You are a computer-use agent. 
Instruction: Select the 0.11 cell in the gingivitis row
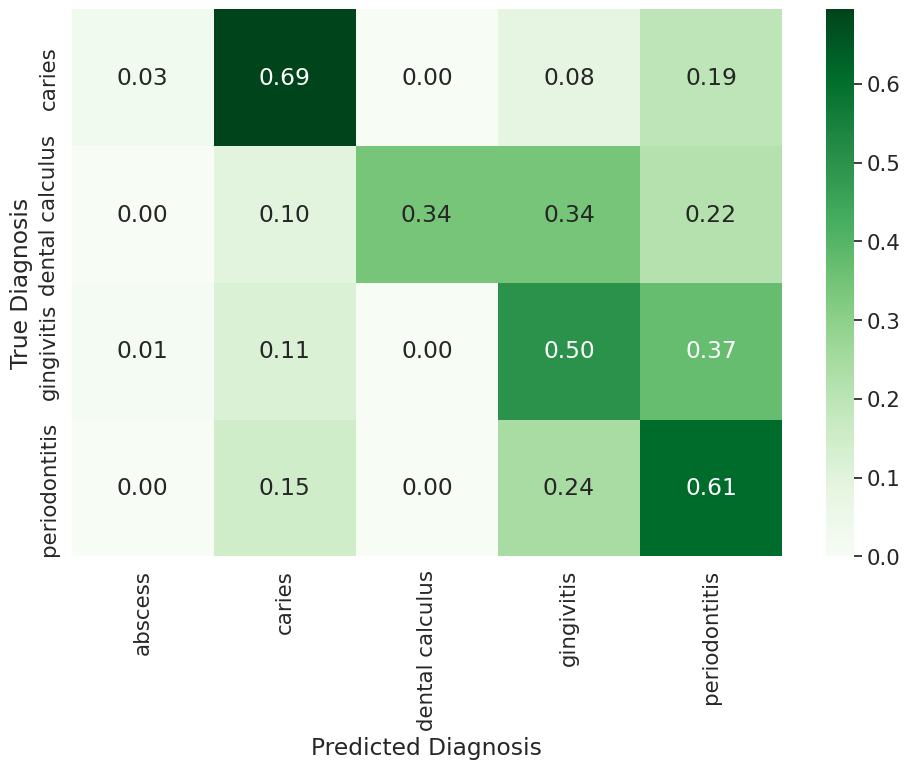tap(285, 351)
